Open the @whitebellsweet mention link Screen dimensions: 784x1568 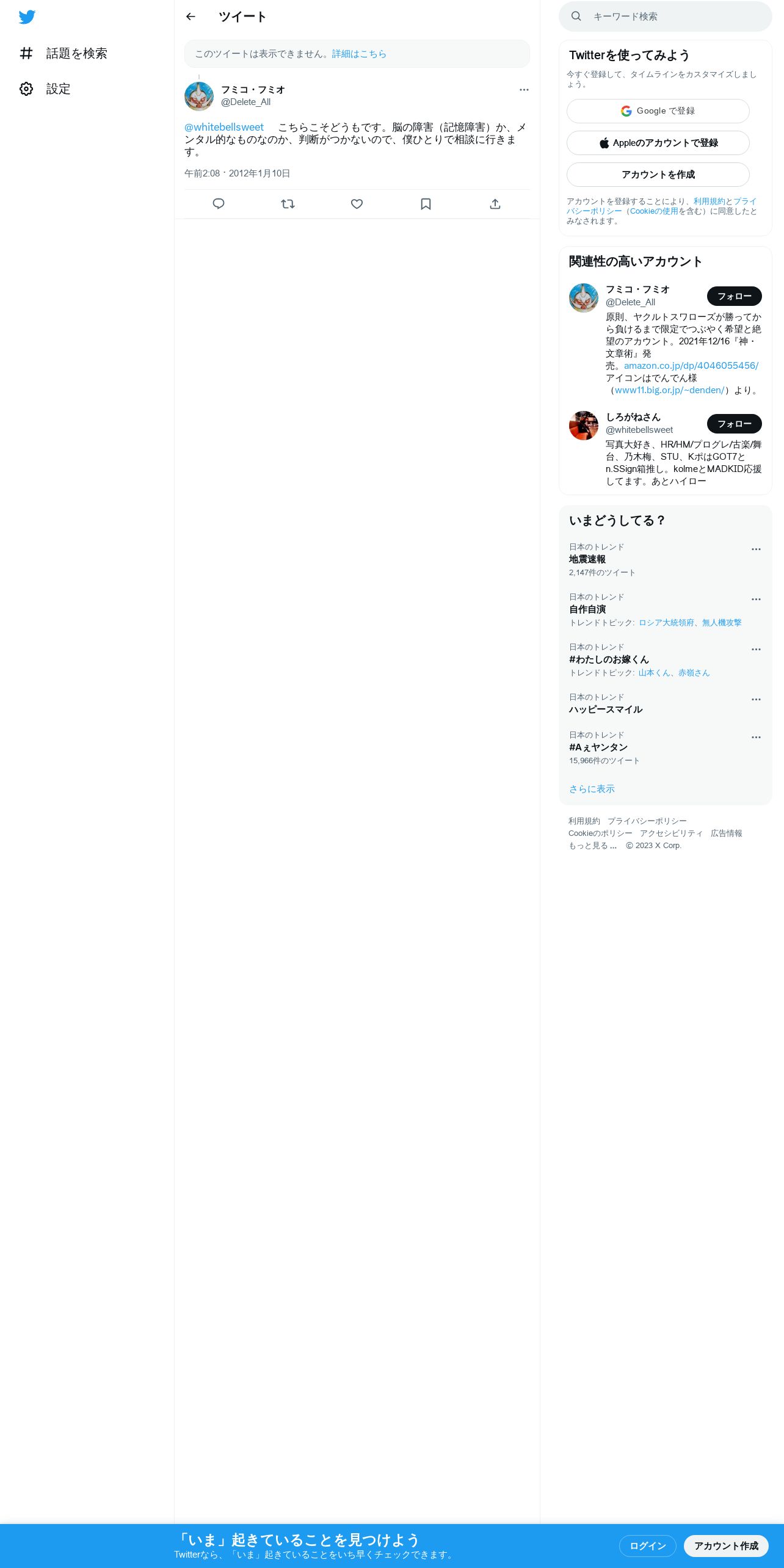click(224, 127)
